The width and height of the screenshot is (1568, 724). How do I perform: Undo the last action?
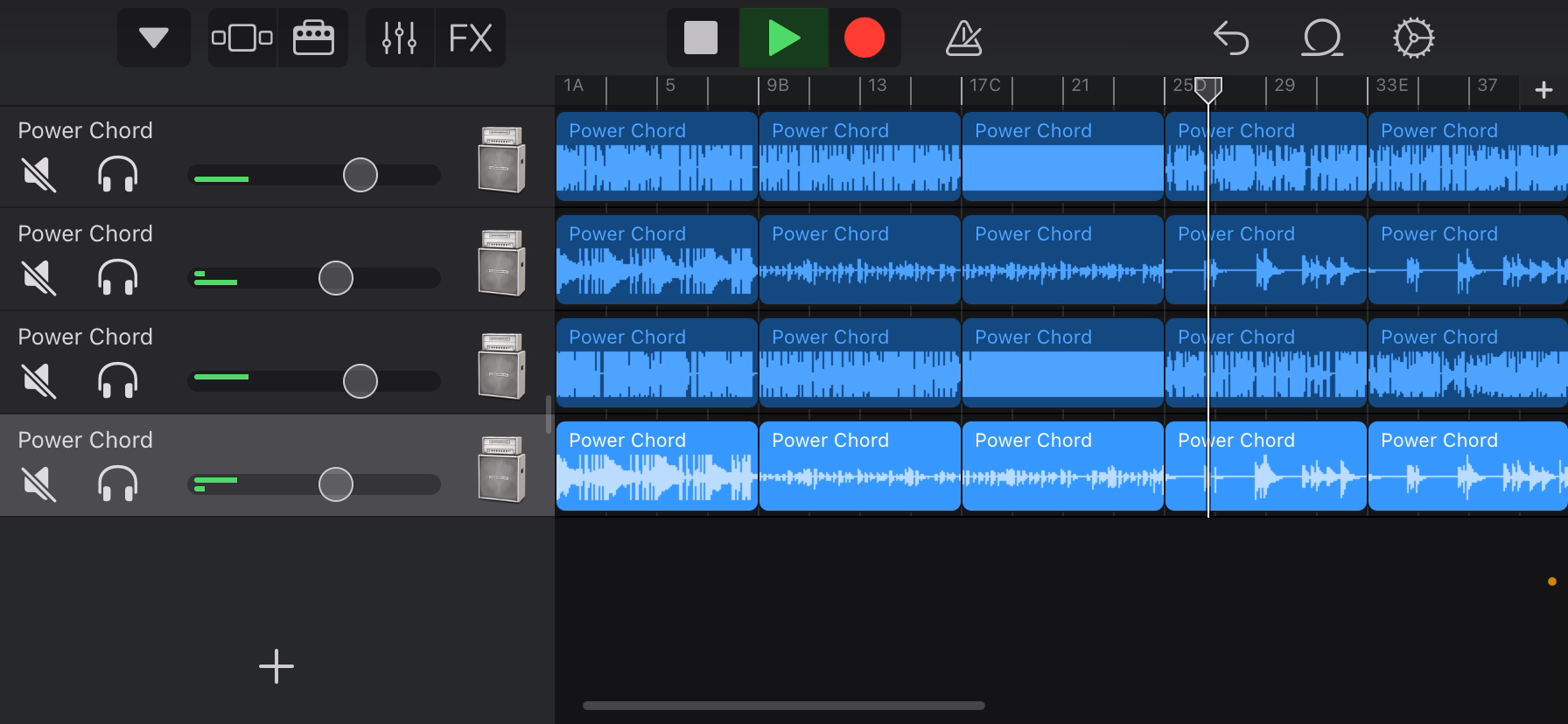(1231, 38)
